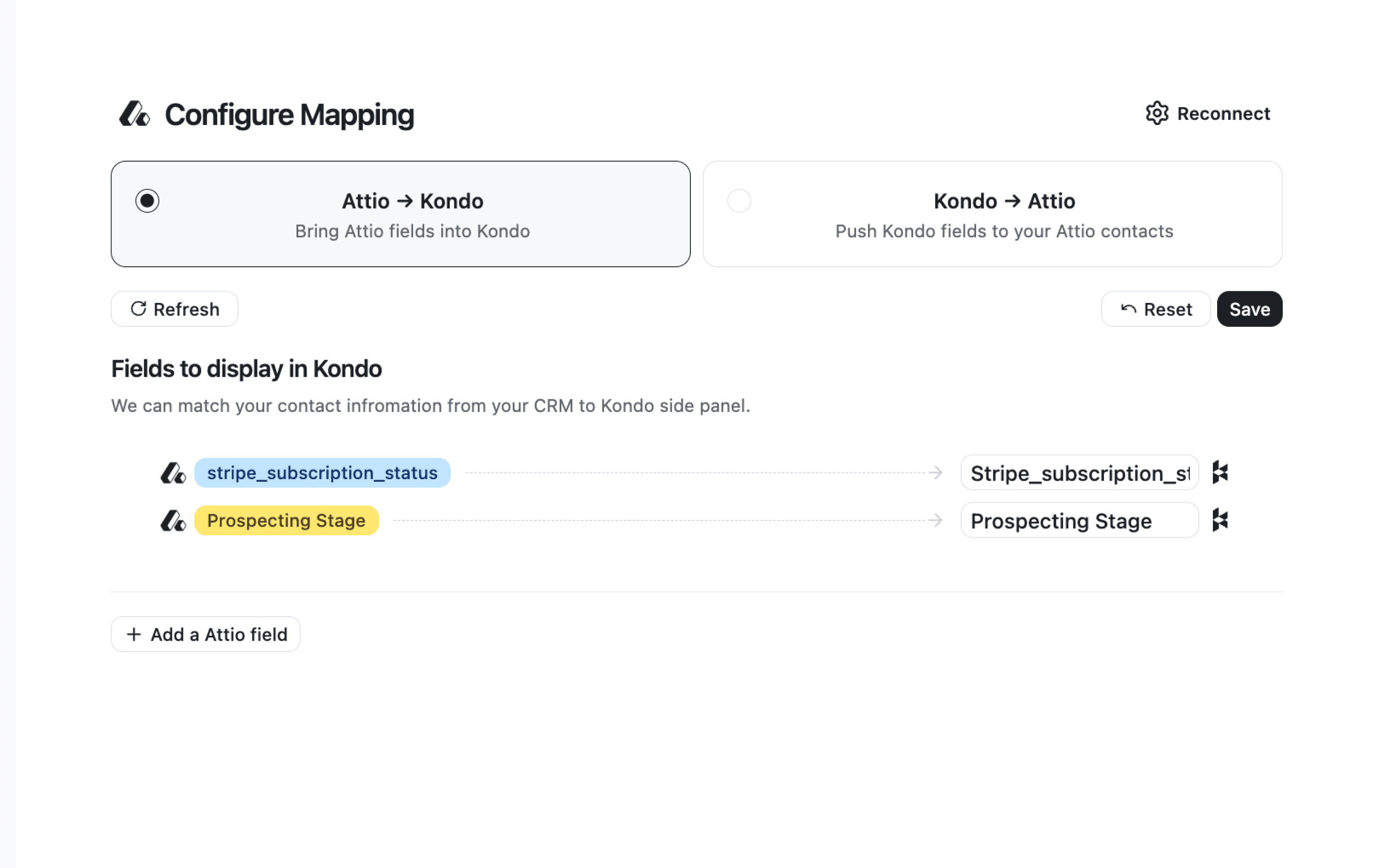This screenshot has width=1391, height=868.
Task: Select the Attio → Kondo radio button
Action: 148,201
